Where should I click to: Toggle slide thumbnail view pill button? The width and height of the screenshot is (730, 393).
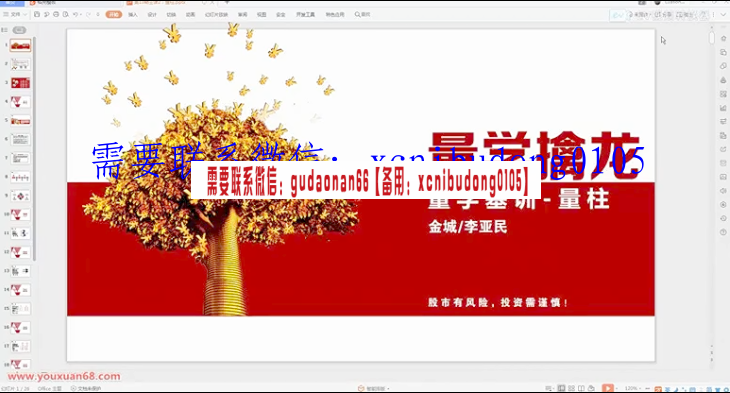[x=20, y=30]
